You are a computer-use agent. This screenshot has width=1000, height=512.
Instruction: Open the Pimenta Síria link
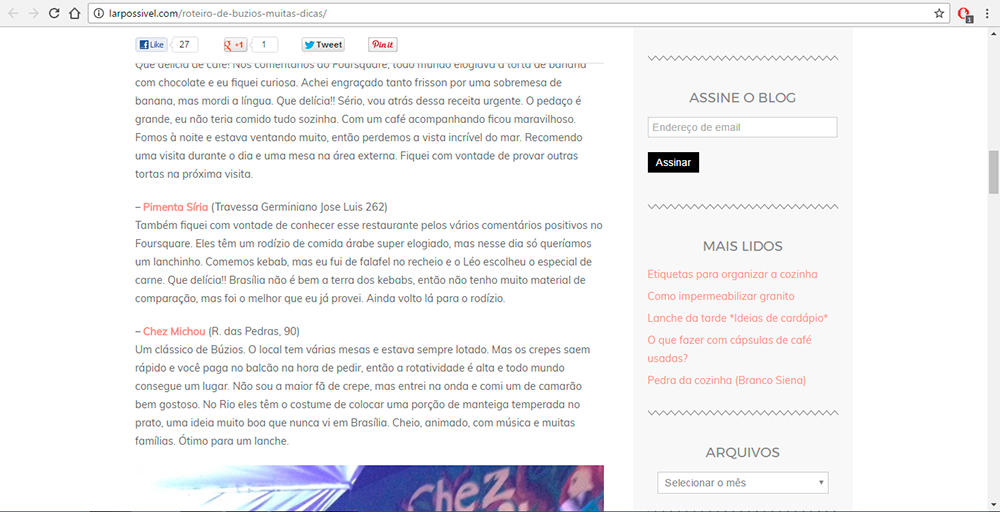click(x=175, y=207)
